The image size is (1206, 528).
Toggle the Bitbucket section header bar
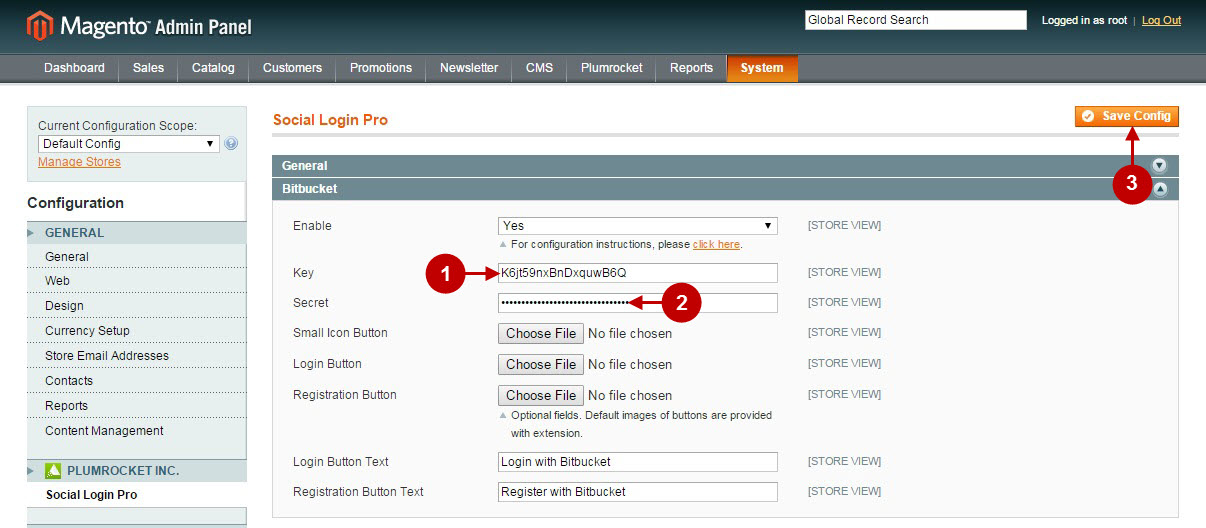tap(725, 189)
